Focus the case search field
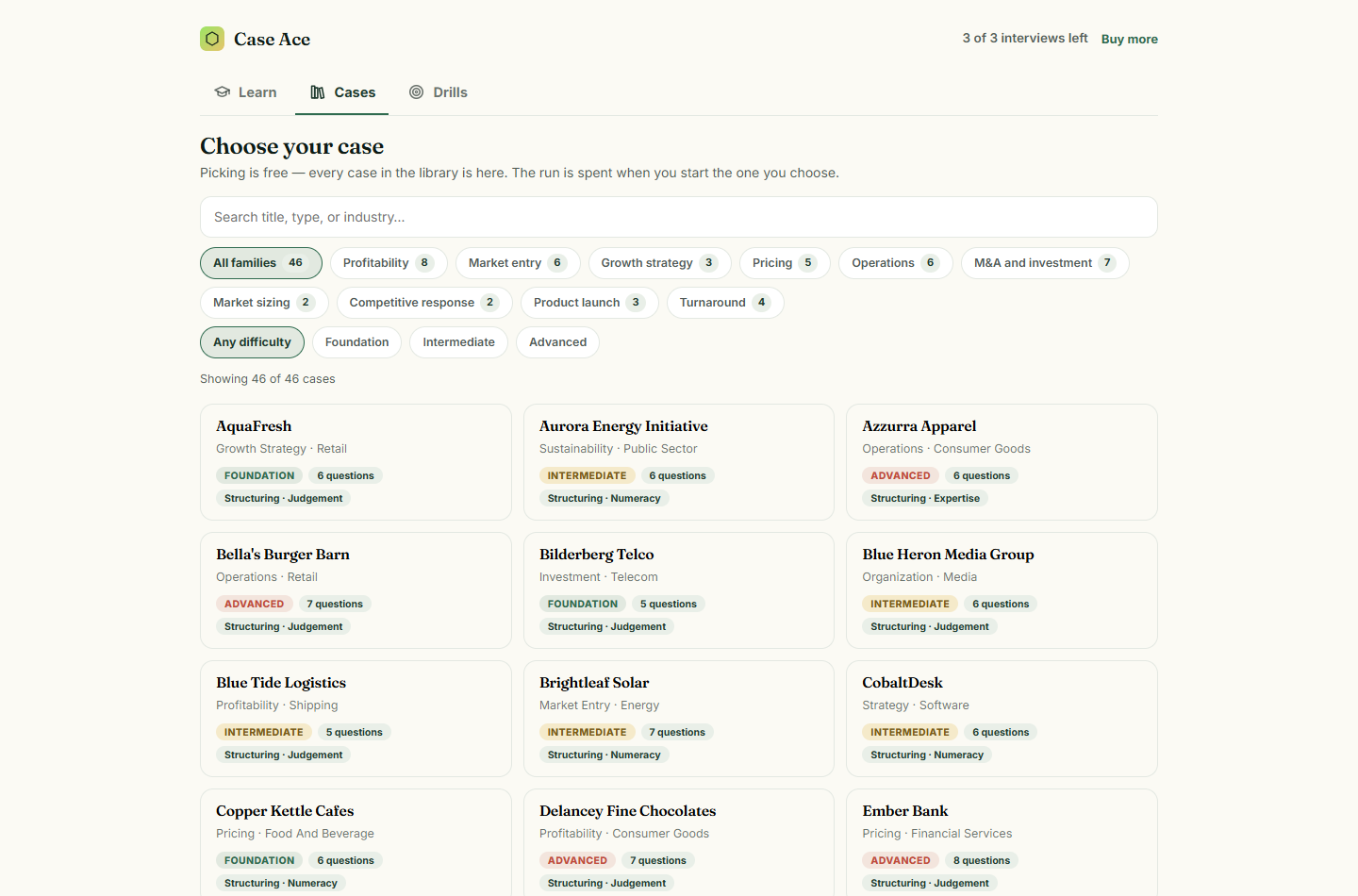 coord(679,217)
